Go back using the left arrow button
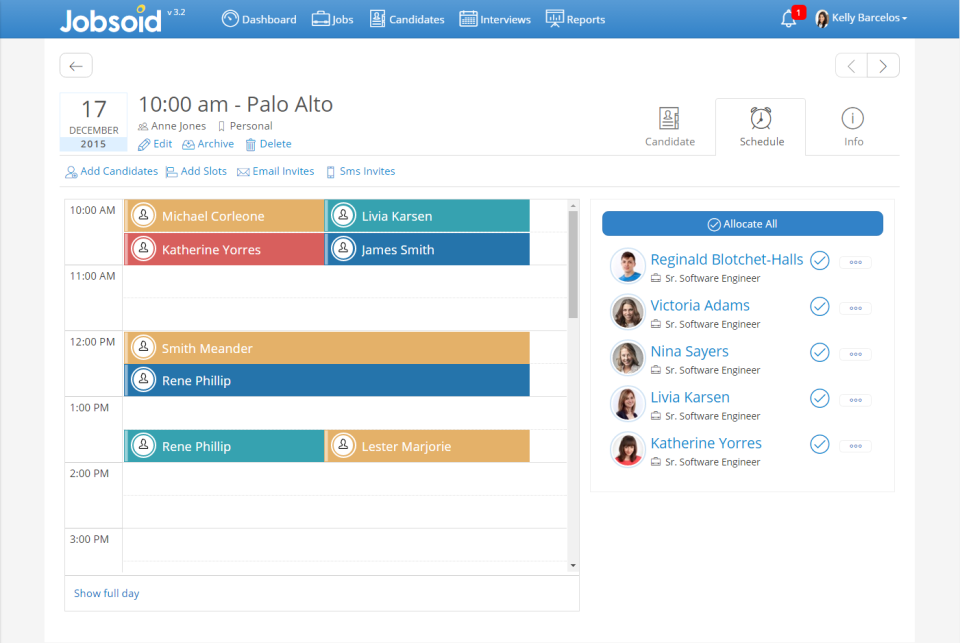The height and width of the screenshot is (643, 960). [x=76, y=66]
